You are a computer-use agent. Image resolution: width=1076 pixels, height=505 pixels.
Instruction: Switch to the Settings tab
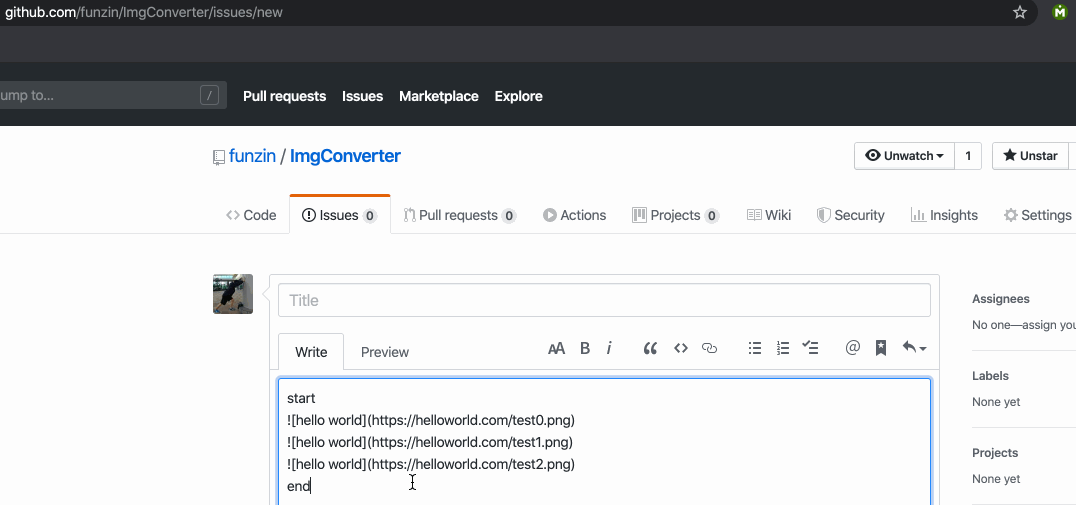(1037, 215)
